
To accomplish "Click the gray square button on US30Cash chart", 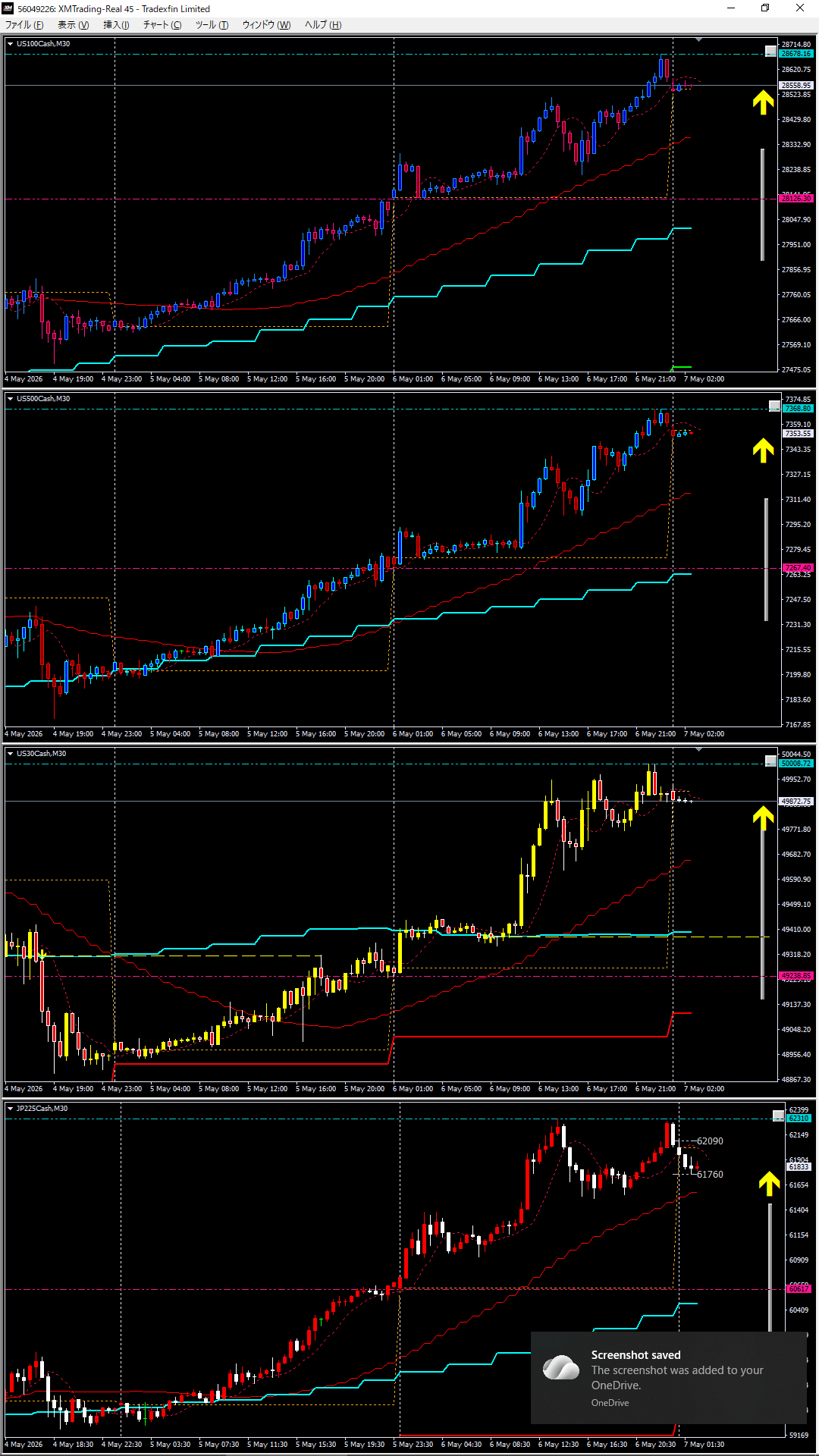I will pyautogui.click(x=770, y=761).
